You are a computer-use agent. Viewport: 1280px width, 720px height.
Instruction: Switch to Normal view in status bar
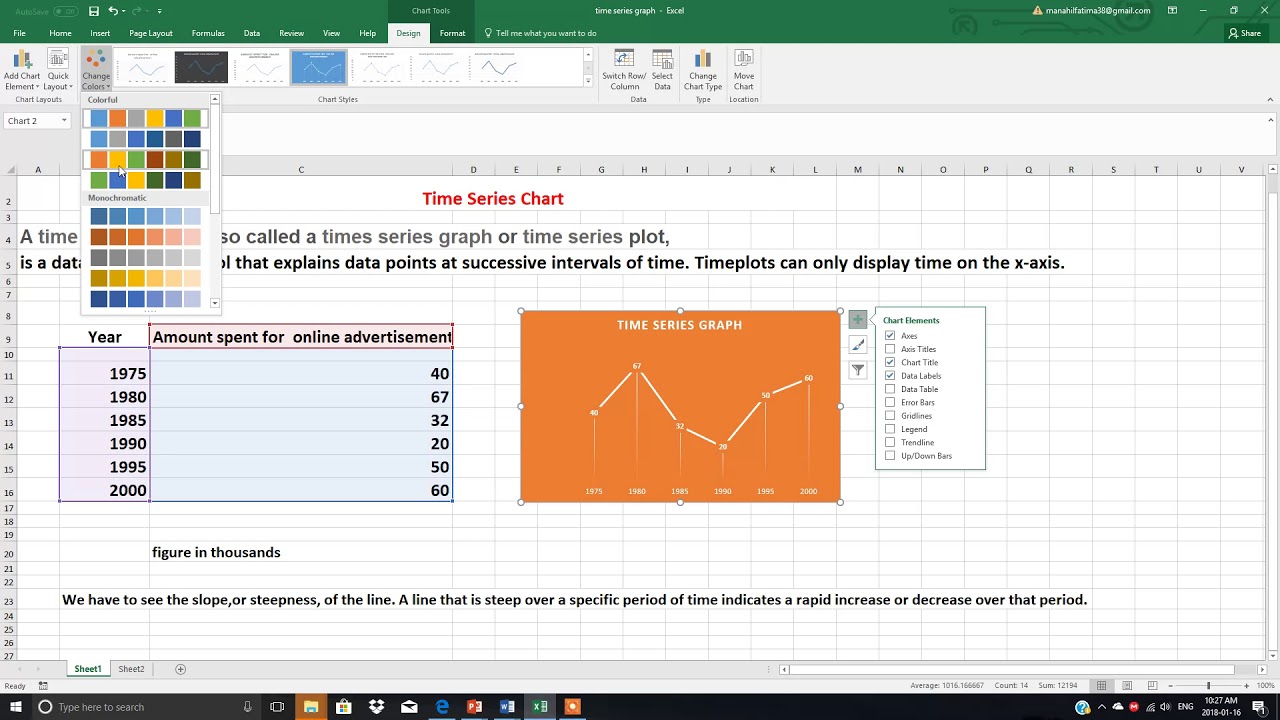click(1101, 685)
